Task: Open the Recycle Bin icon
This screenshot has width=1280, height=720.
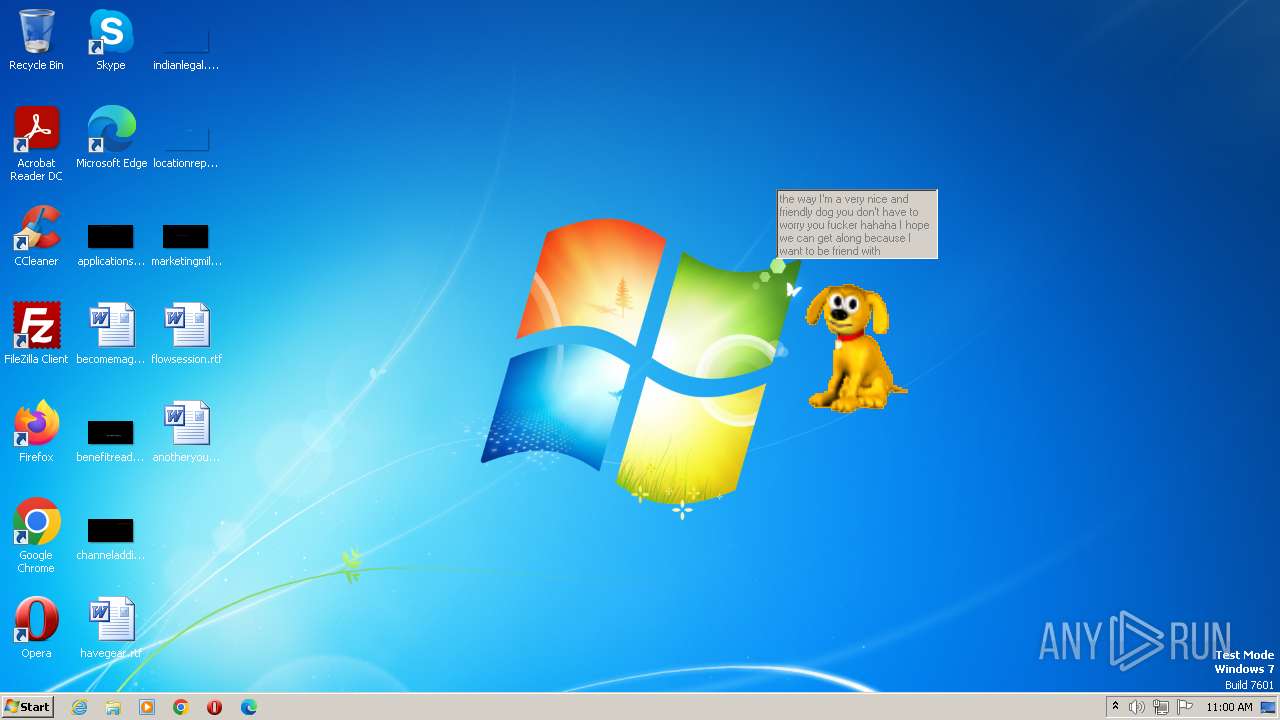Action: tap(36, 40)
